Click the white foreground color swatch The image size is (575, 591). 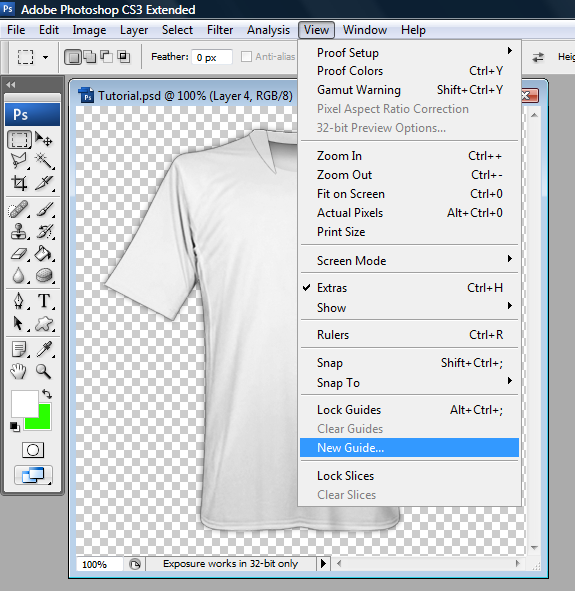pos(24,403)
